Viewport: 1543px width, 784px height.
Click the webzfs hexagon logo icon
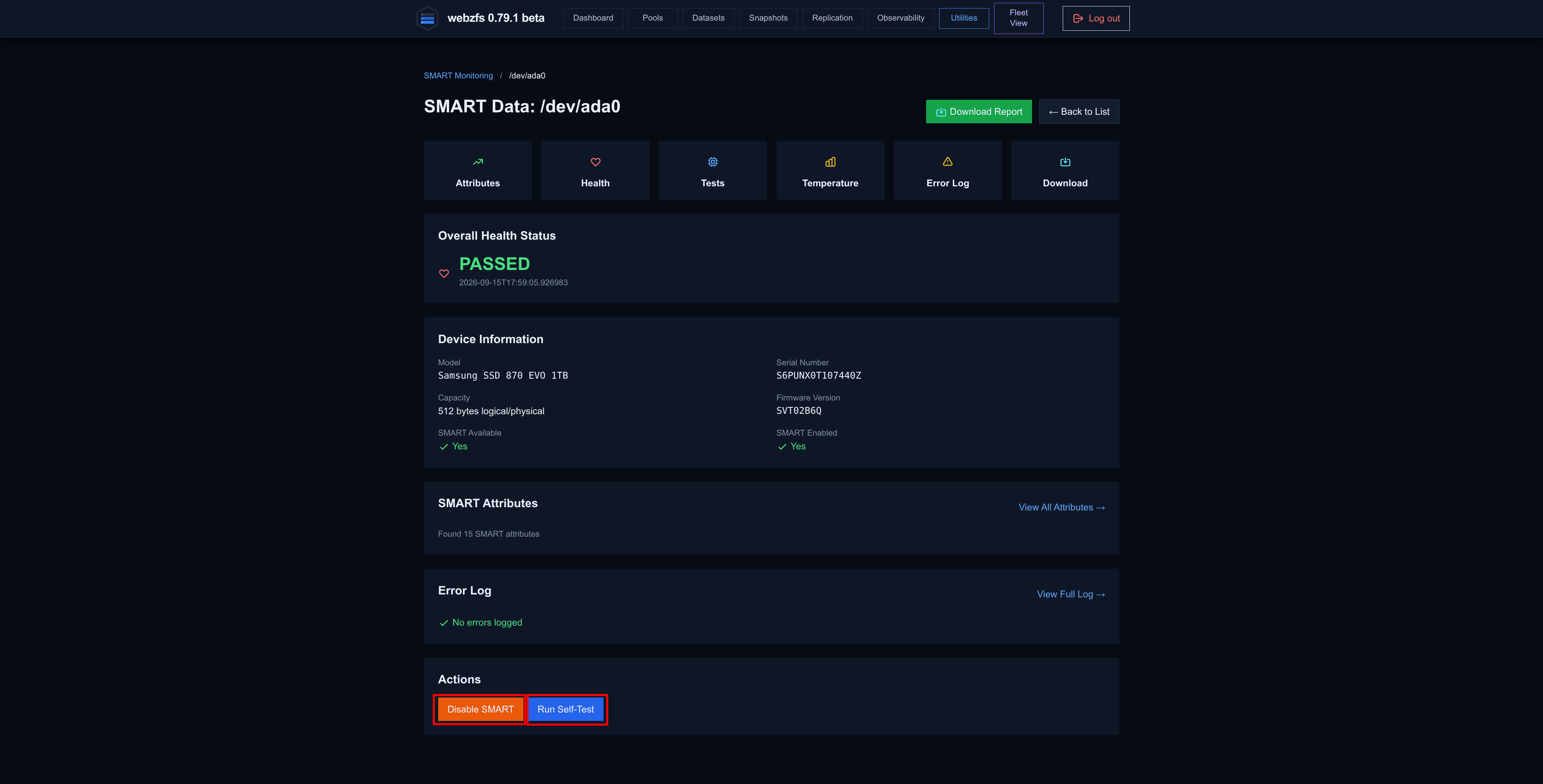click(427, 18)
